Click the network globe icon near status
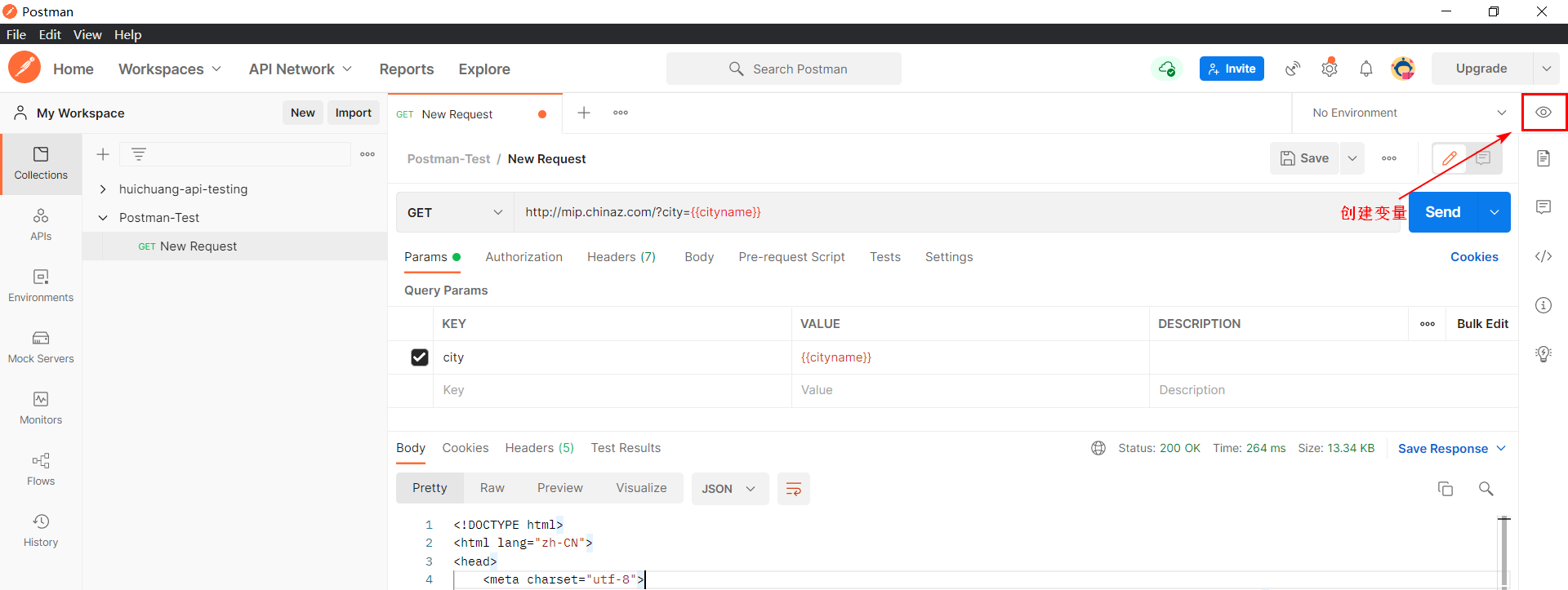The image size is (1568, 590). click(x=1098, y=448)
